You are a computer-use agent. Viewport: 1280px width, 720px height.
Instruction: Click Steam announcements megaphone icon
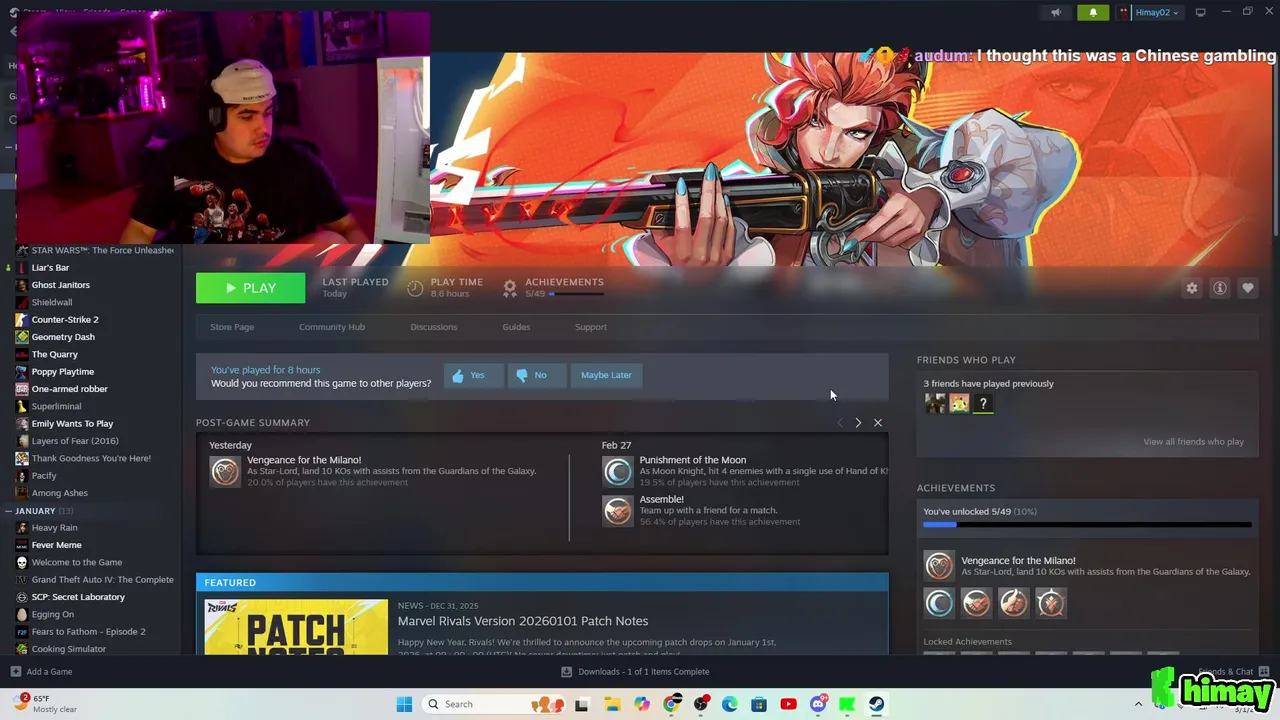pos(1055,12)
